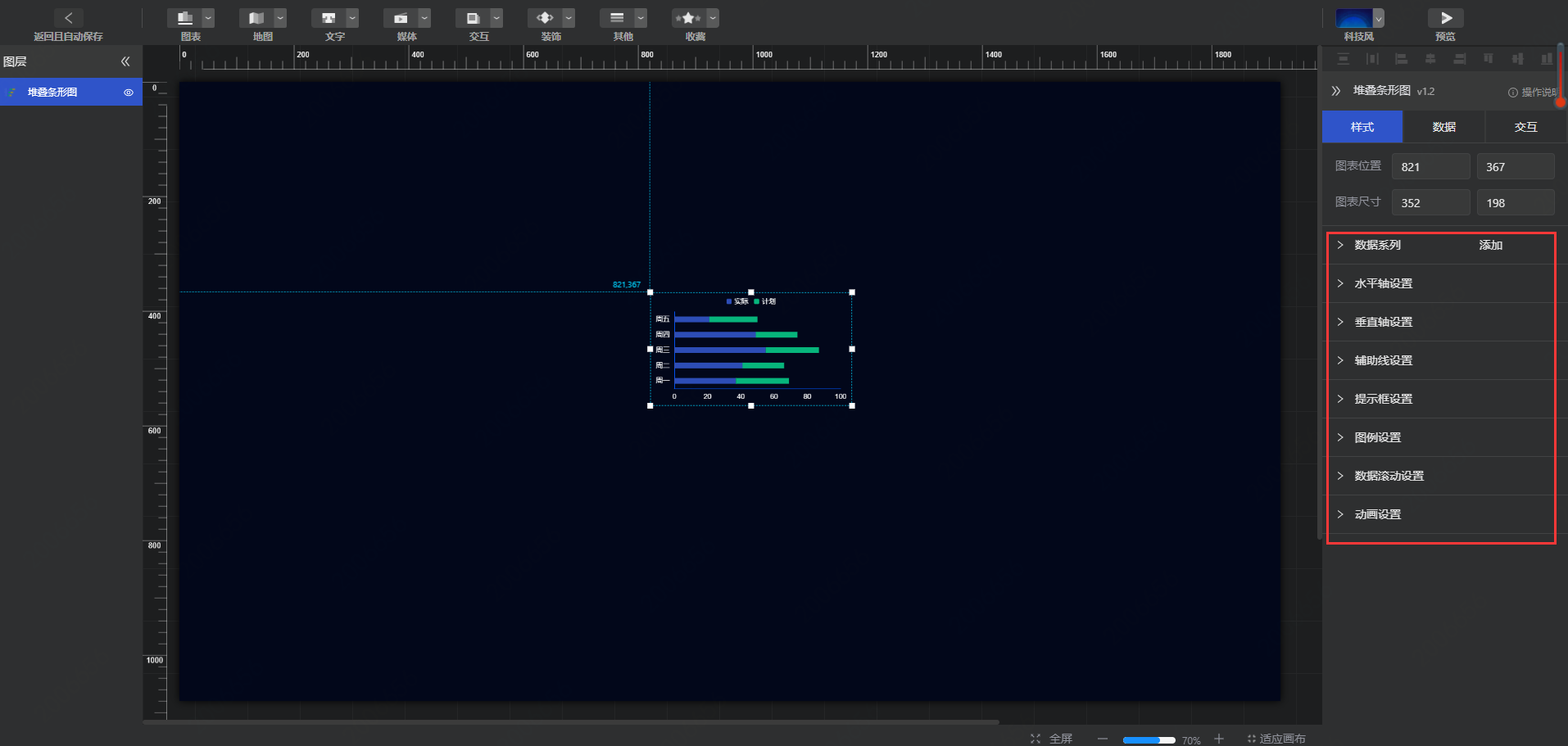Click the align horizontal center icon
The image size is (1568, 746).
point(1430,59)
